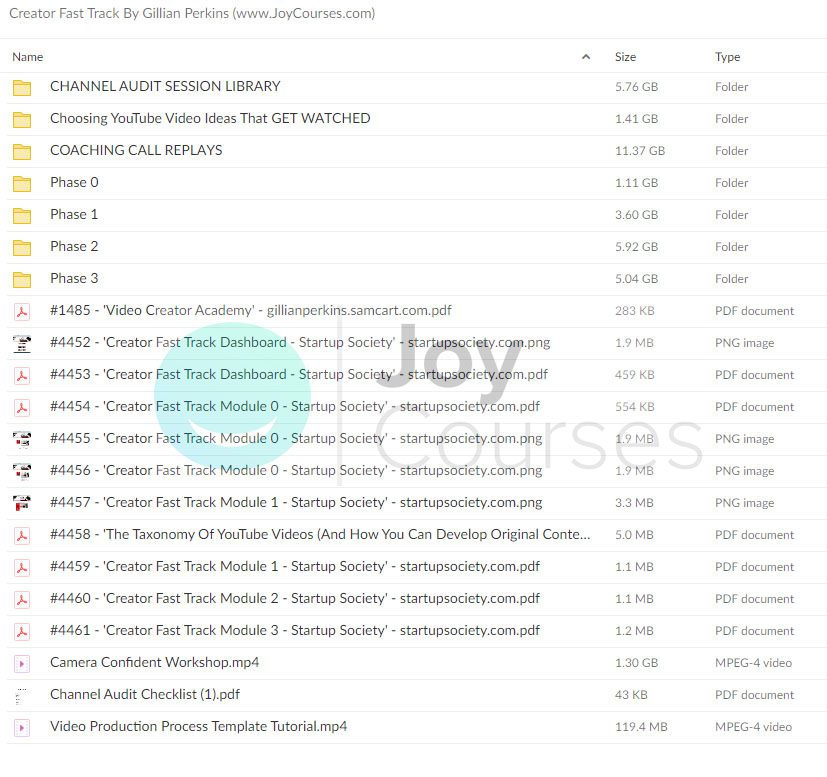Image resolution: width=827 pixels, height=777 pixels.
Task: Open the COACHING CALL REPLAYS folder
Action: [x=136, y=150]
